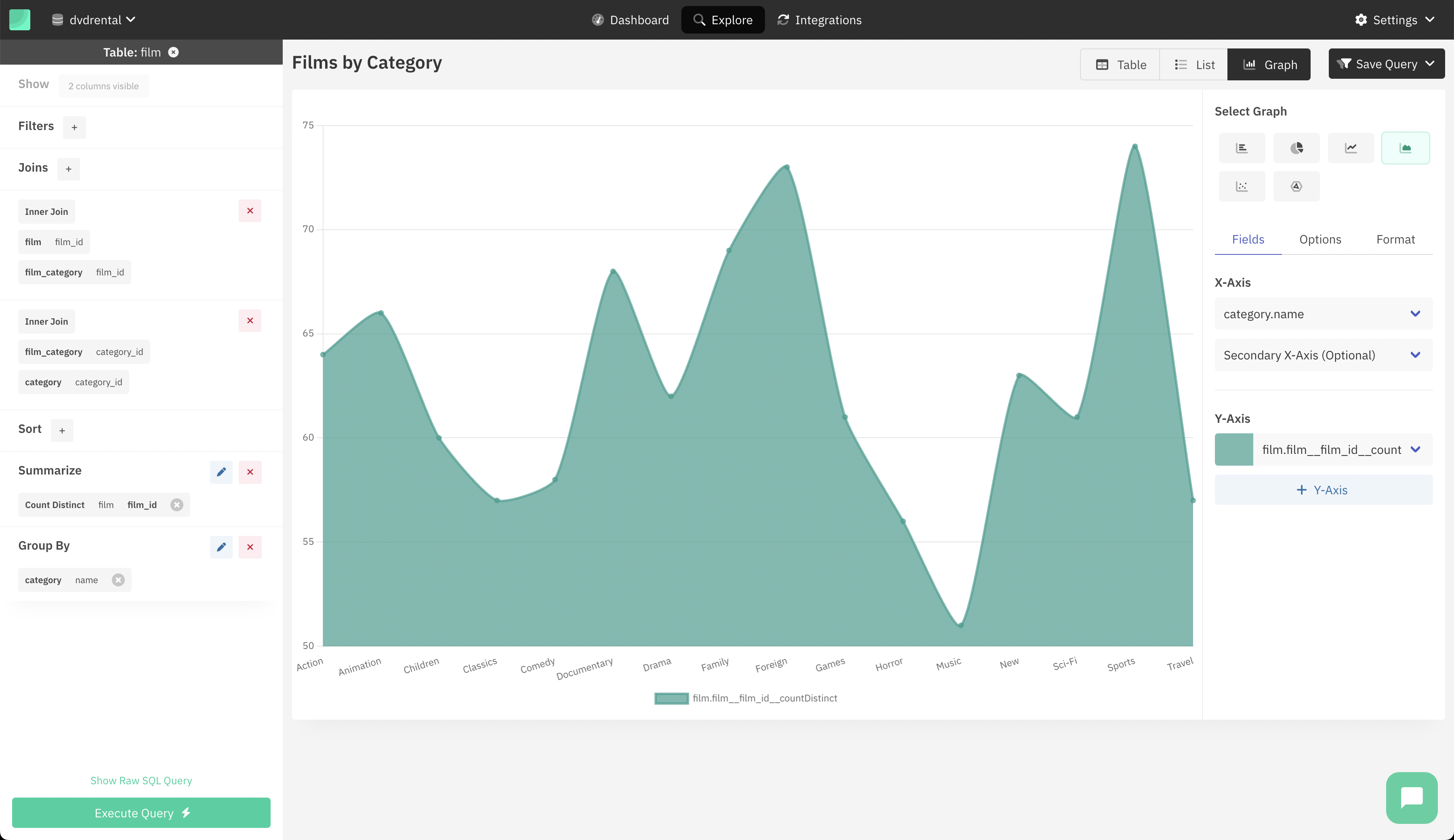Delete the Group By section

(x=250, y=547)
